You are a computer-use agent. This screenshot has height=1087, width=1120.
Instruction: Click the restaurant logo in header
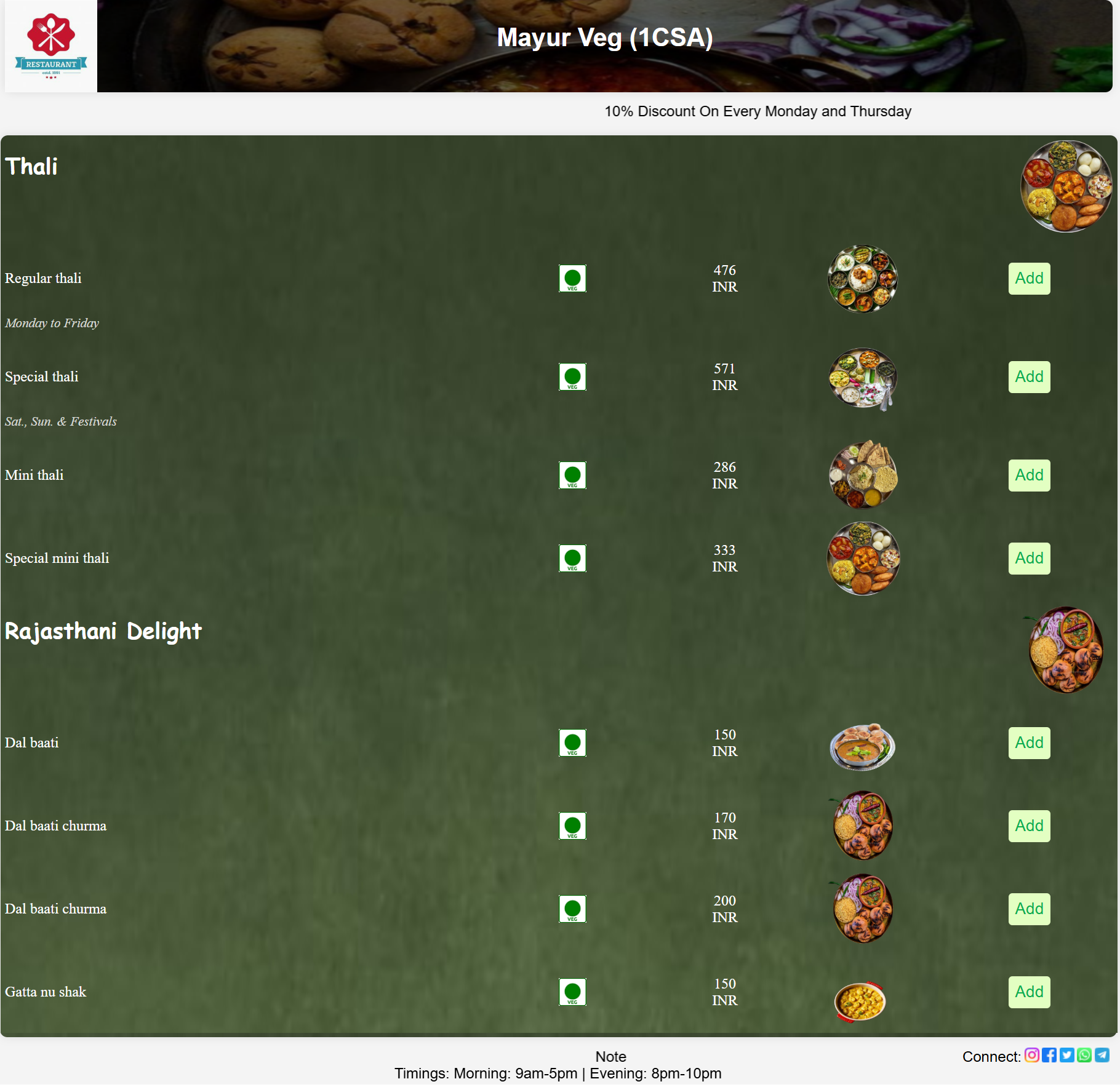tap(51, 46)
